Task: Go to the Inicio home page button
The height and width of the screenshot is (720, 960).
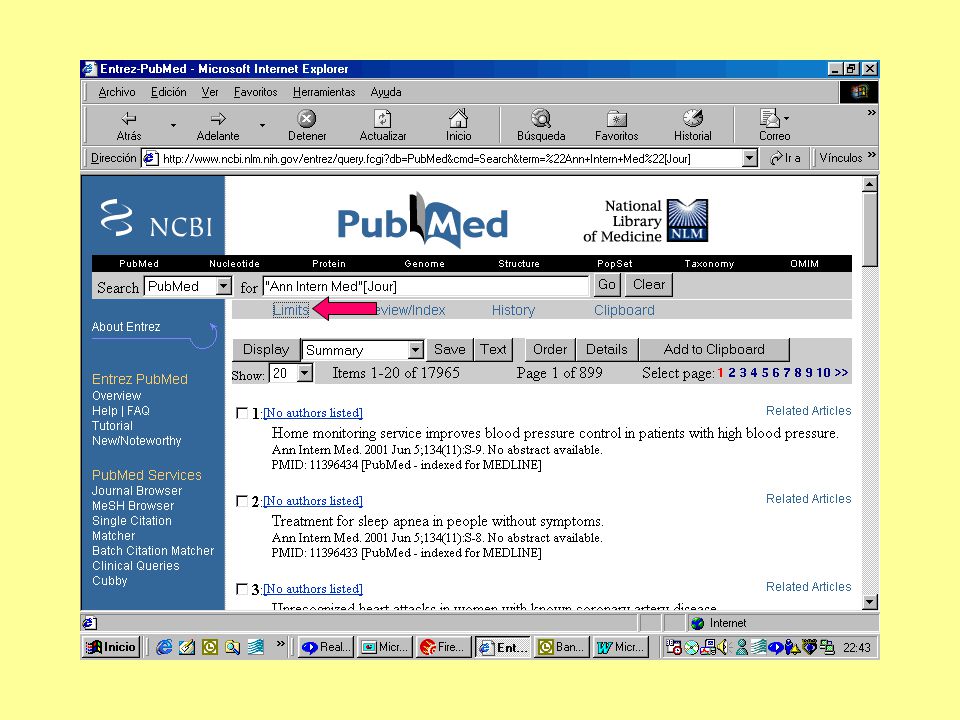Action: pos(459,126)
